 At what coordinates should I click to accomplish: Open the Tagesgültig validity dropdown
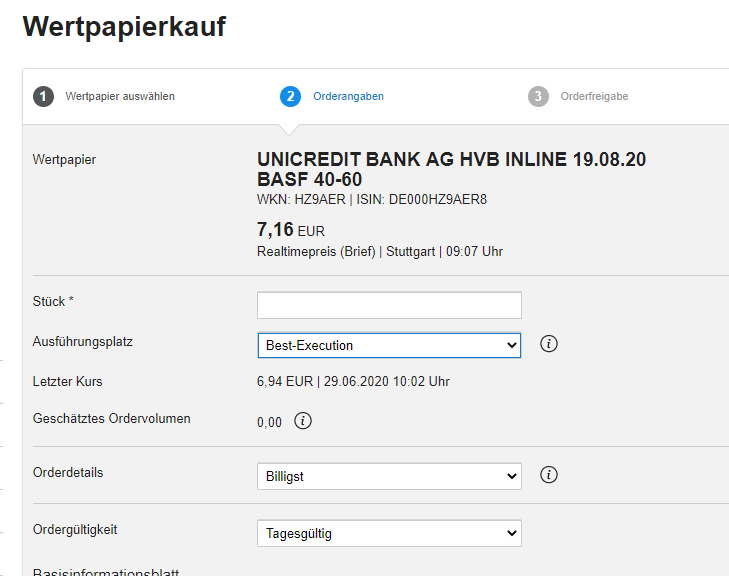(x=389, y=533)
